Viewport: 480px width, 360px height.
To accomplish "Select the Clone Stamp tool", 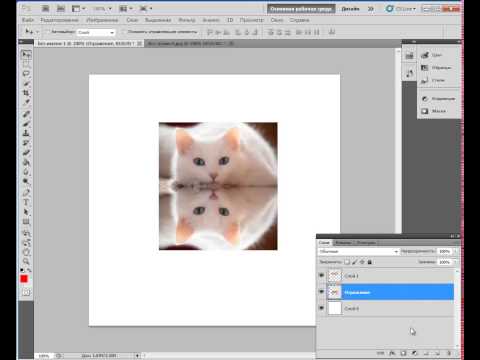I will (x=26, y=133).
